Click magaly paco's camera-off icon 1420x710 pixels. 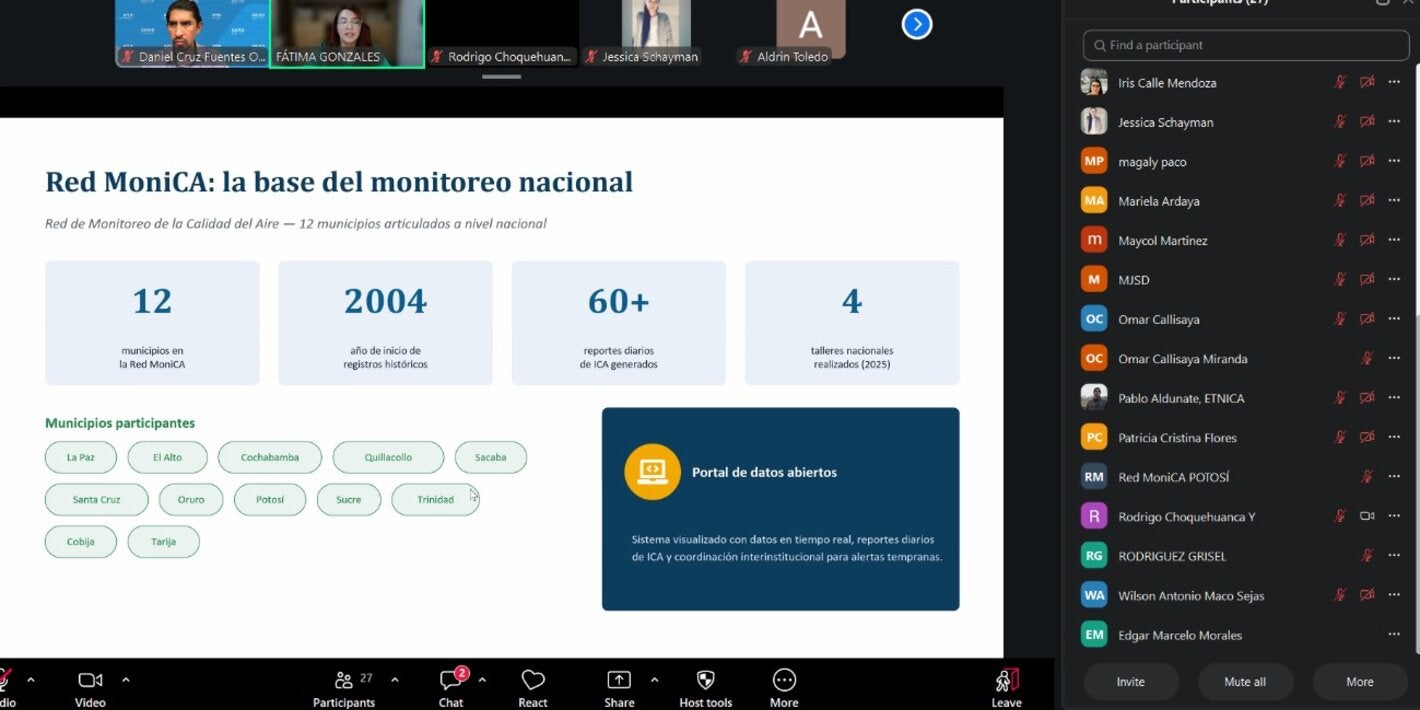click(x=1367, y=161)
